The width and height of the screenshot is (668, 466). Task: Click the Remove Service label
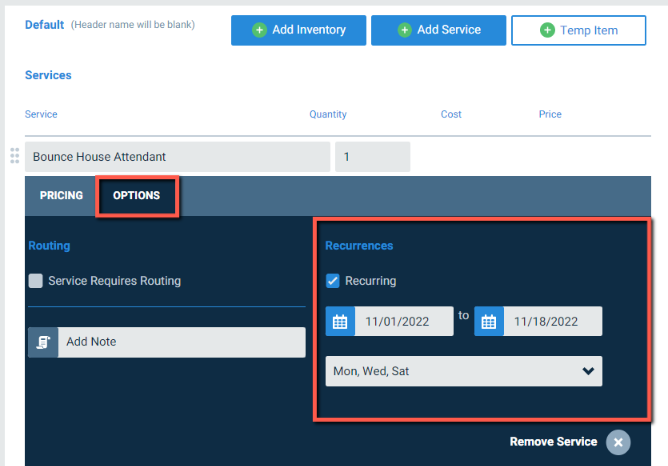[x=553, y=442]
